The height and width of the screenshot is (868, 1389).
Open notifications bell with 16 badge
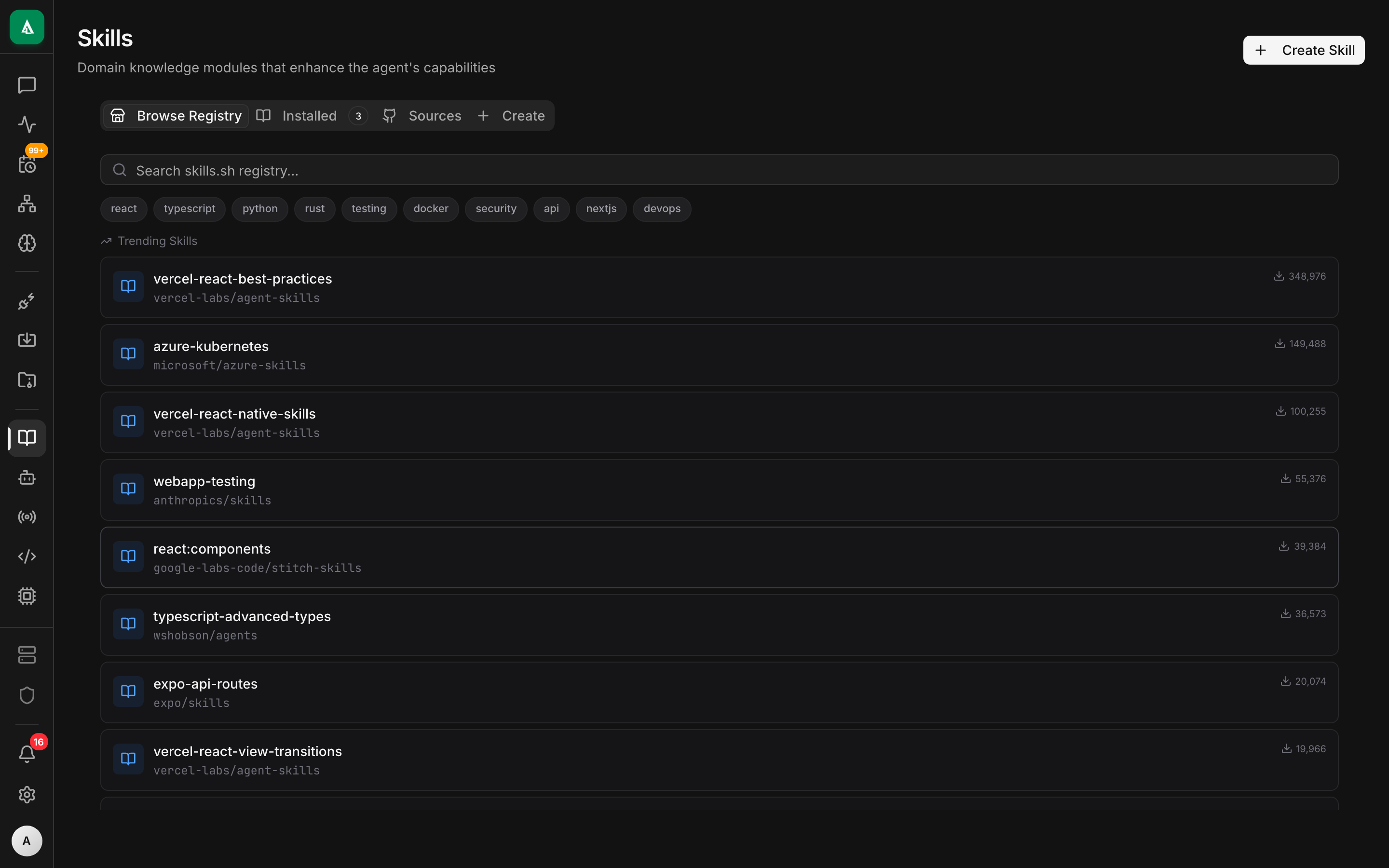[27, 753]
